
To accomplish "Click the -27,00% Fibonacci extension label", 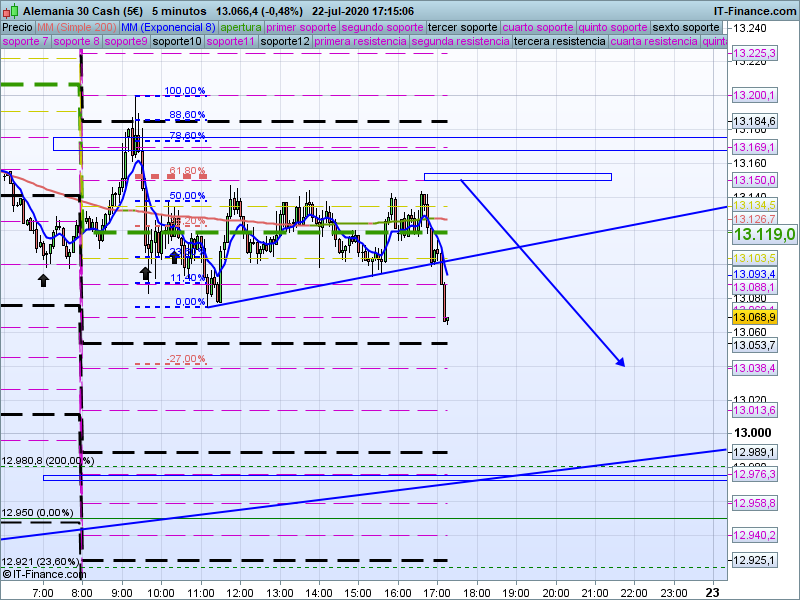I will (186, 359).
